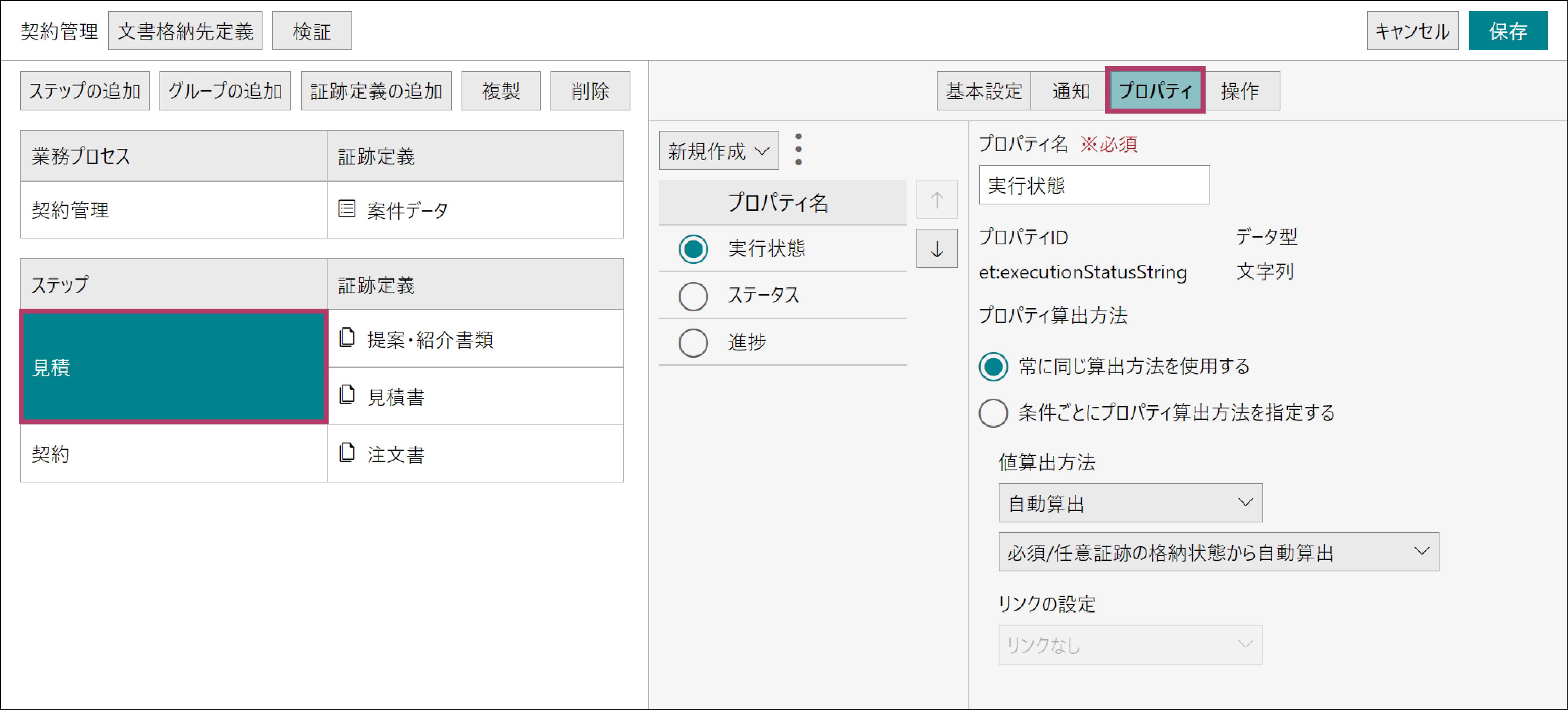1568x710 pixels.
Task: Click the 保存 button
Action: pyautogui.click(x=1508, y=31)
